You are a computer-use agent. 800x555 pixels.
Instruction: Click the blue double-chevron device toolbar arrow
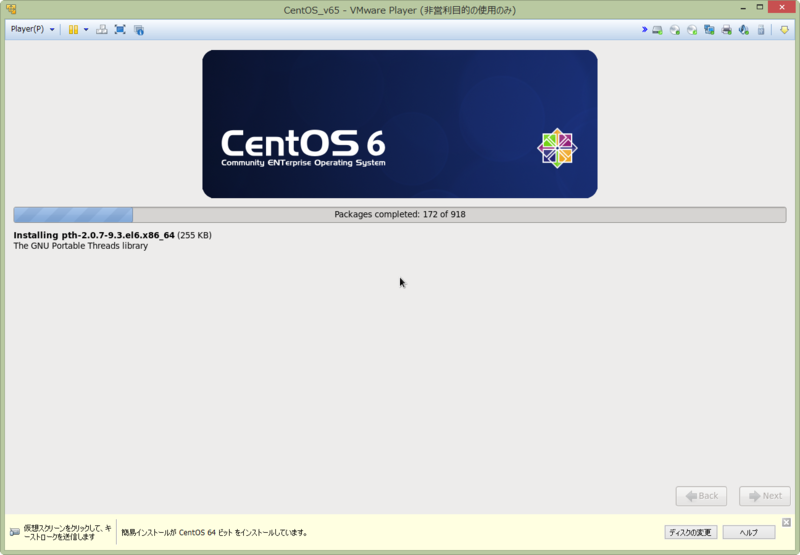pos(644,30)
